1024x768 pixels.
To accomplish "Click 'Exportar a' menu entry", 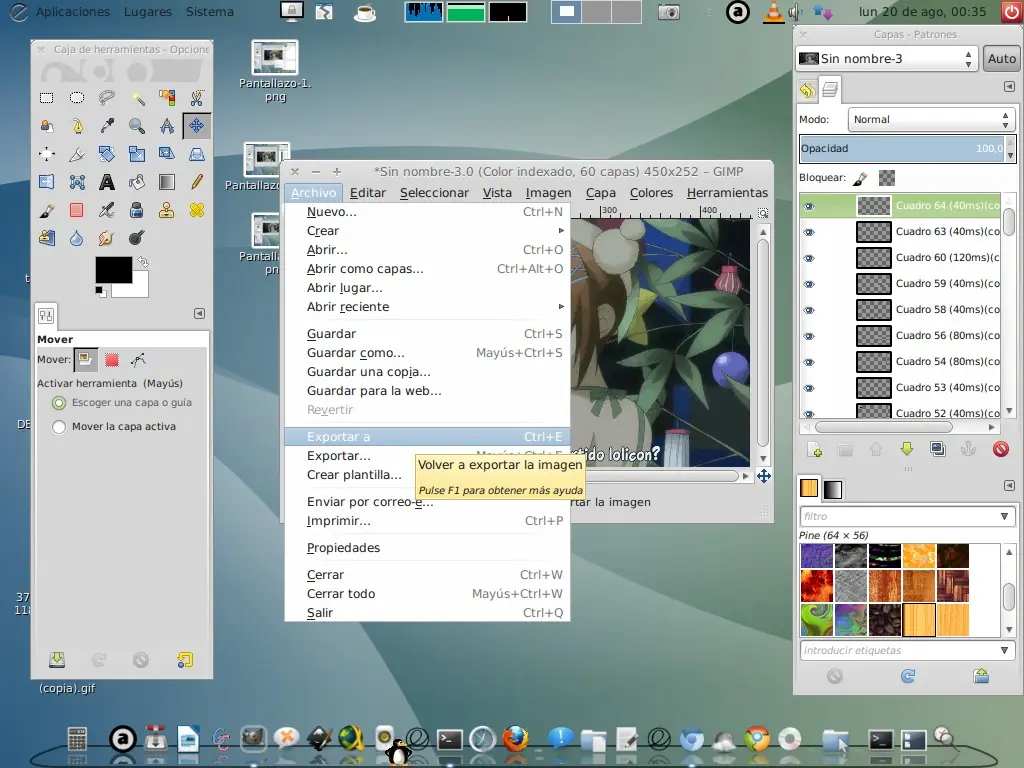I will point(338,437).
